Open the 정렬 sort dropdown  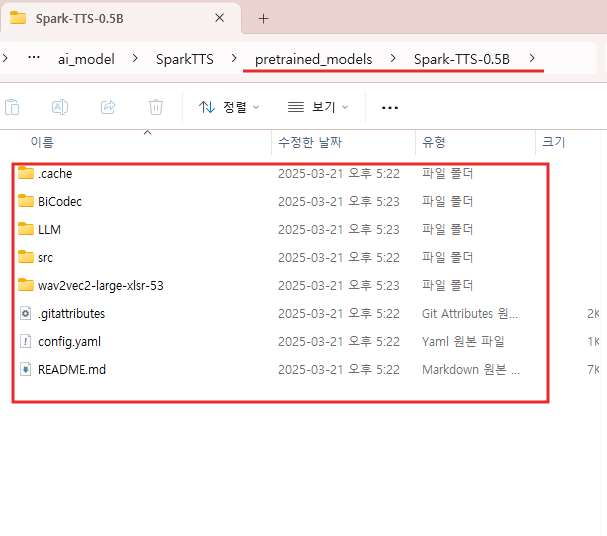(x=229, y=107)
